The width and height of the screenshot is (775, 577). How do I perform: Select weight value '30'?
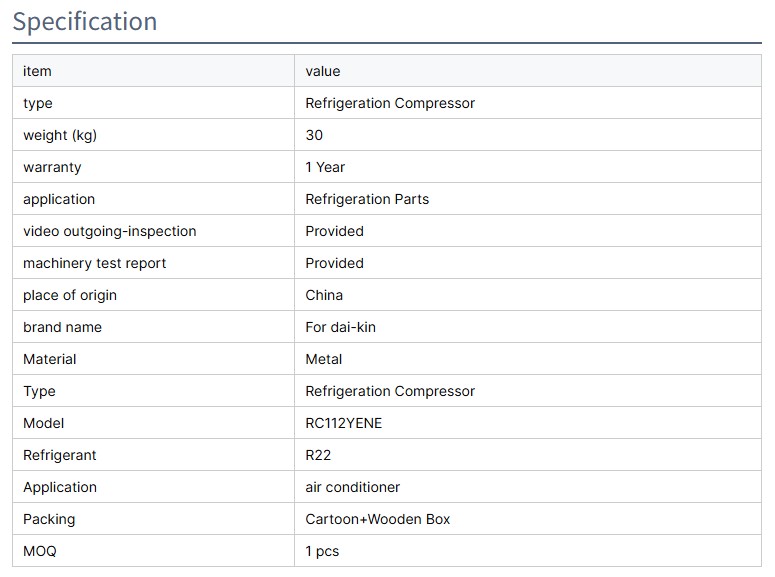click(x=314, y=135)
